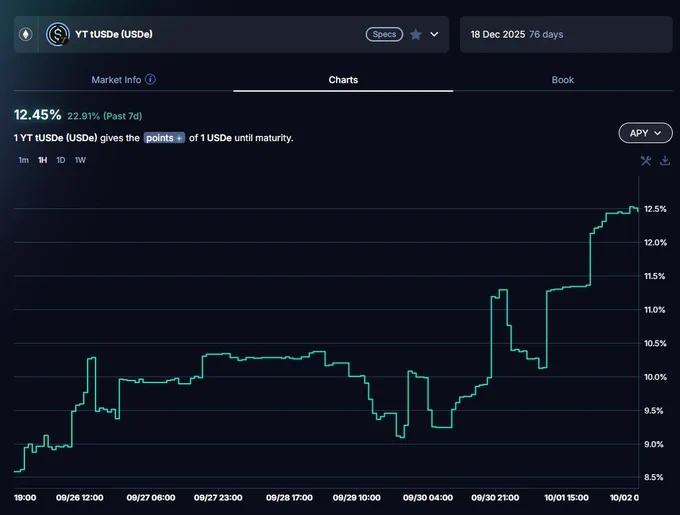
Task: Click the 11.5% y-axis label
Action: [x=654, y=276]
